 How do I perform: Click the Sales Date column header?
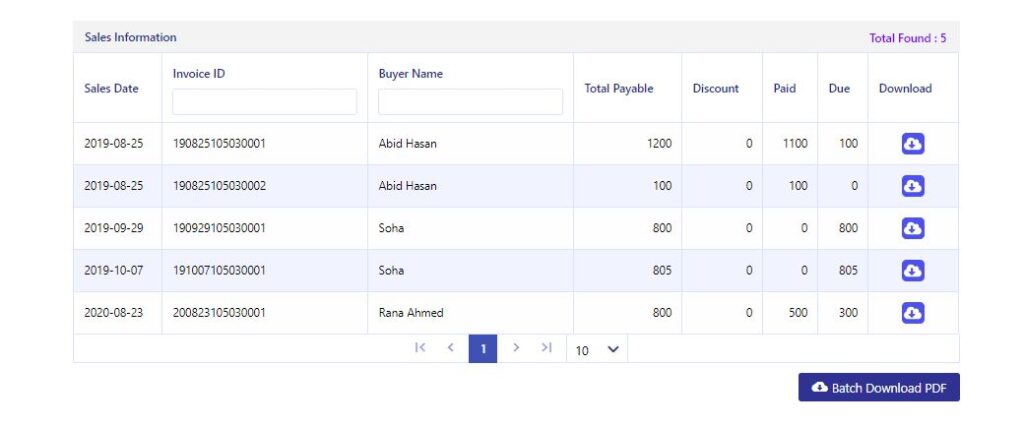[112, 89]
